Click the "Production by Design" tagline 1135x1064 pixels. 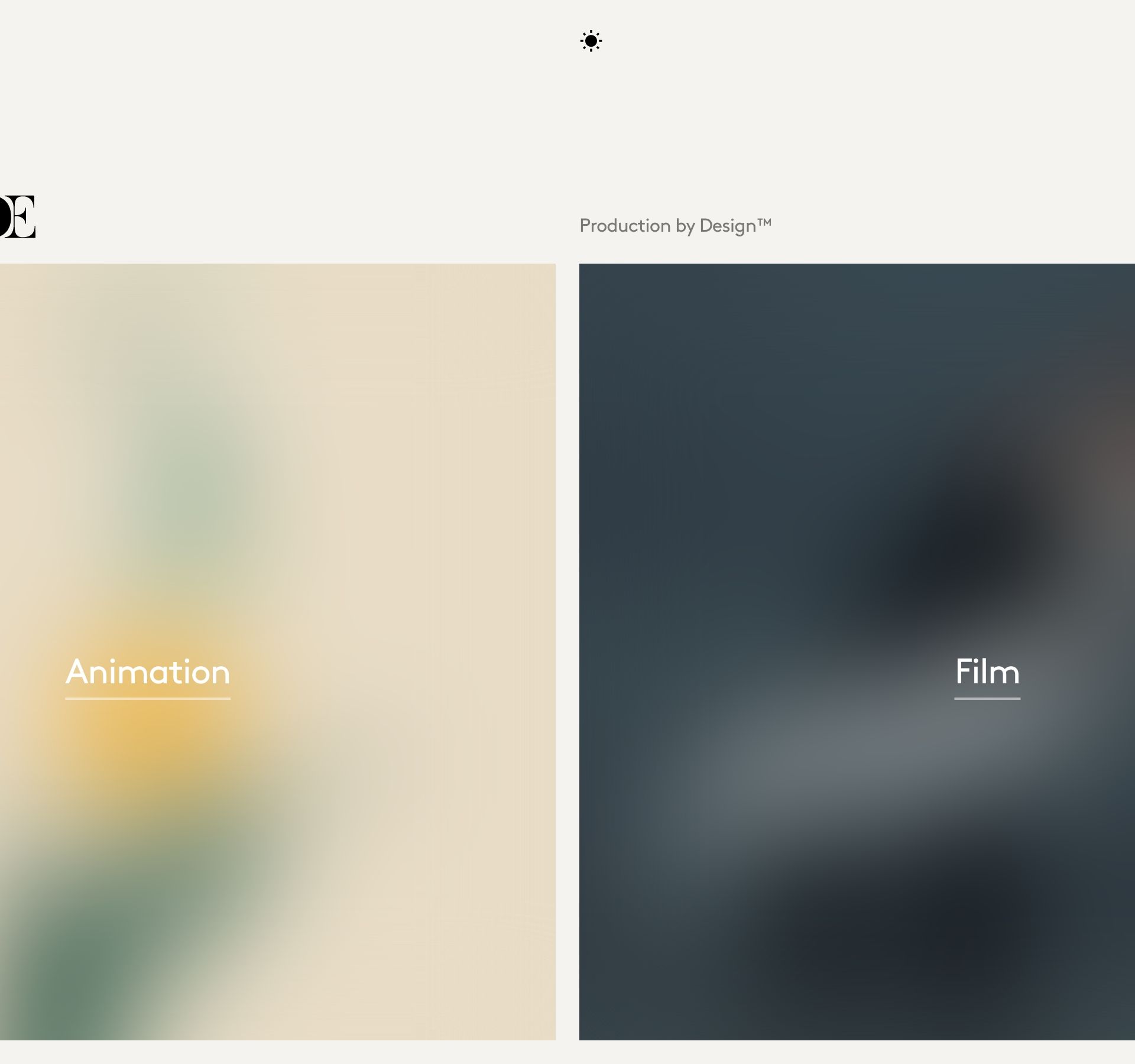[x=674, y=225]
